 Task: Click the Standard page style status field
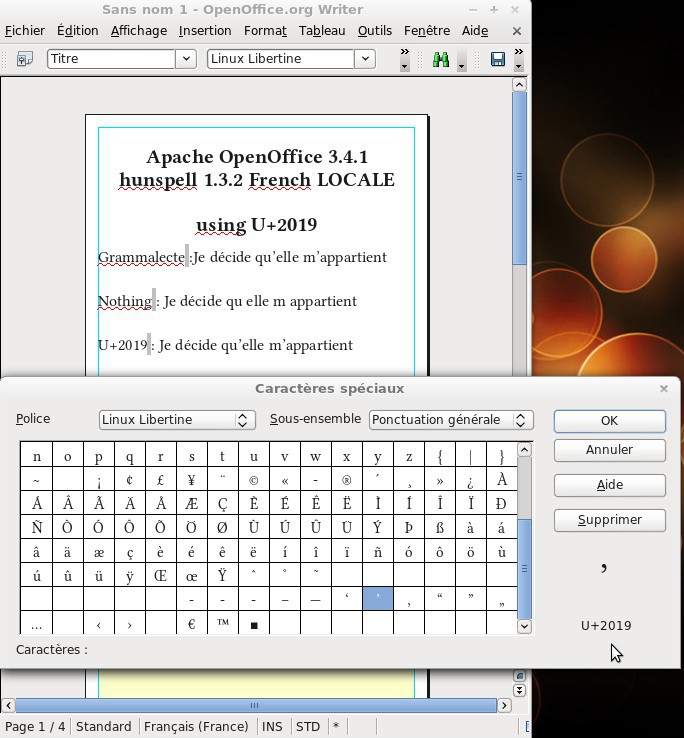click(104, 727)
